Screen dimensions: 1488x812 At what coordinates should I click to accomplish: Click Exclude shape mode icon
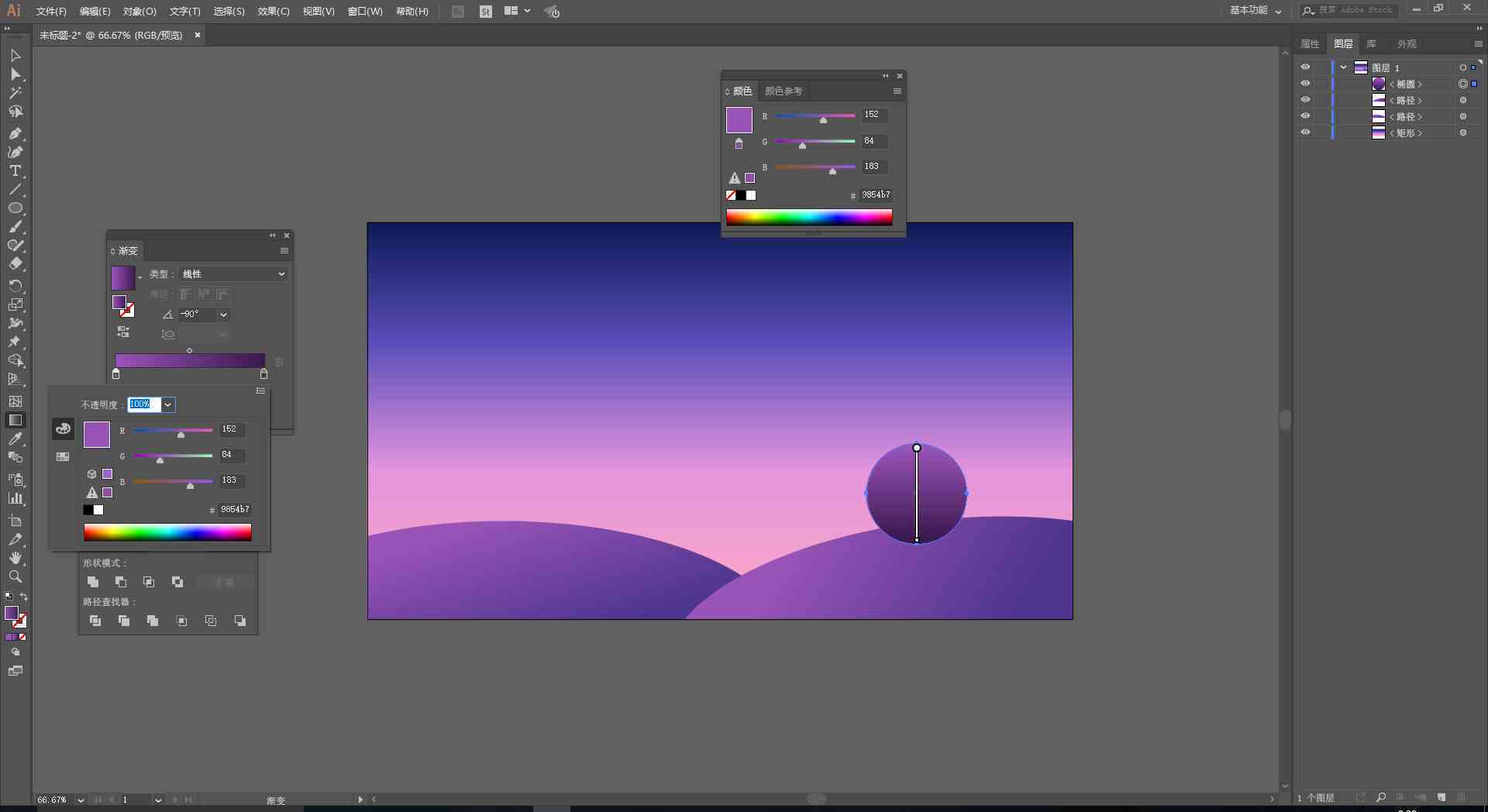coord(177,582)
